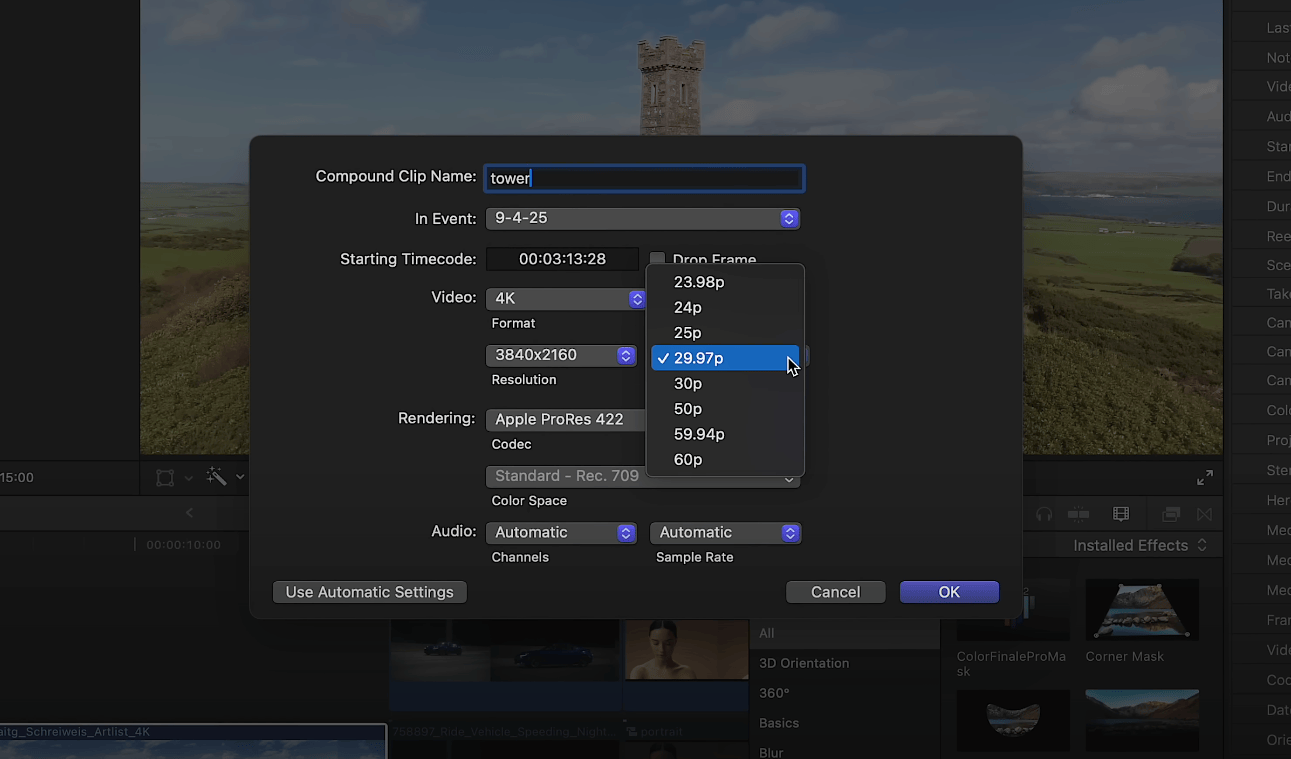Select the Corner Mask effect thumbnail
Image resolution: width=1291 pixels, height=759 pixels.
click(x=1142, y=610)
